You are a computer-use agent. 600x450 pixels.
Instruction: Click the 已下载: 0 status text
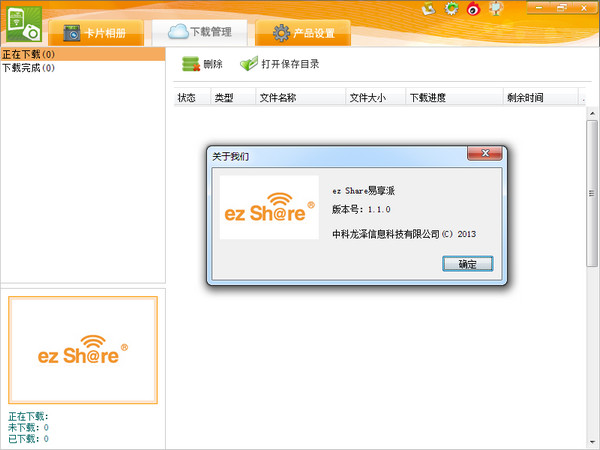28,439
